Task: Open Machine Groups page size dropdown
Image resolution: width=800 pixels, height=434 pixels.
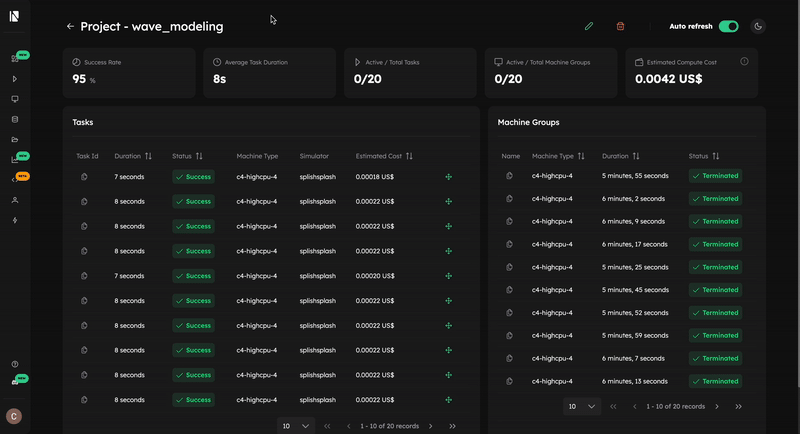Action: (x=582, y=406)
